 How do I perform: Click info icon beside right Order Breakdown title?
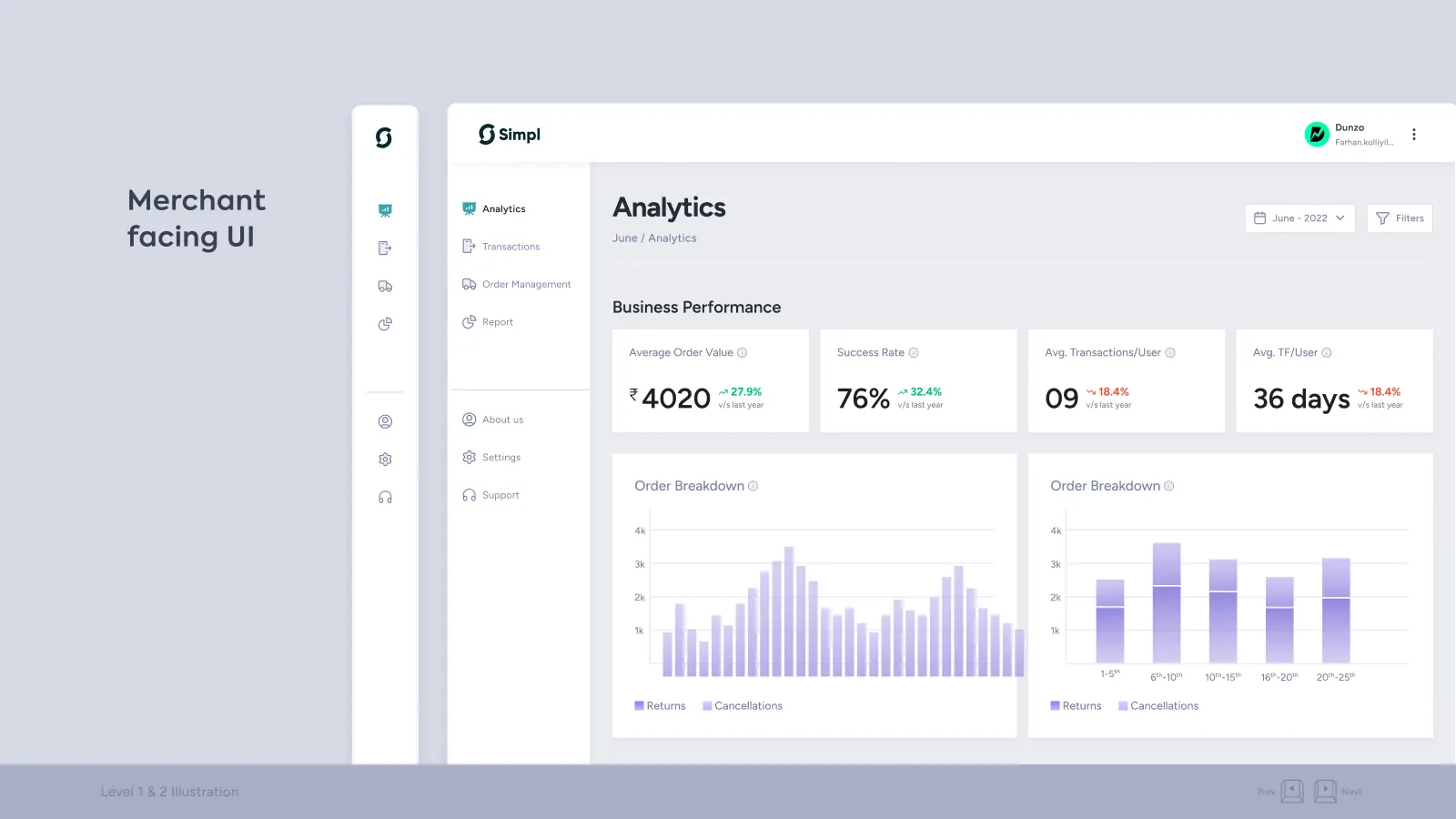(x=1169, y=486)
